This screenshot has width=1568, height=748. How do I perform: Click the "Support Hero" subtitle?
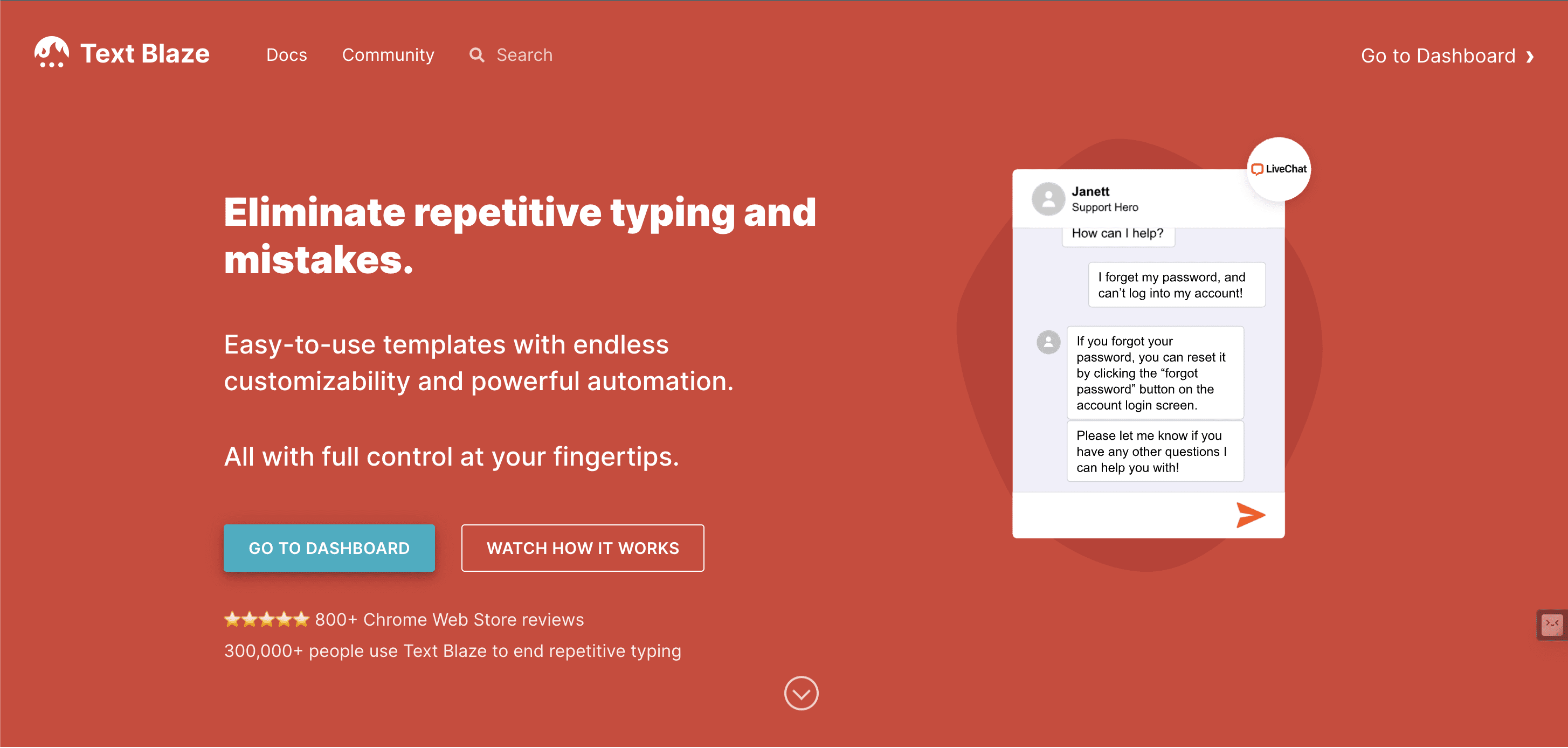coord(1105,207)
